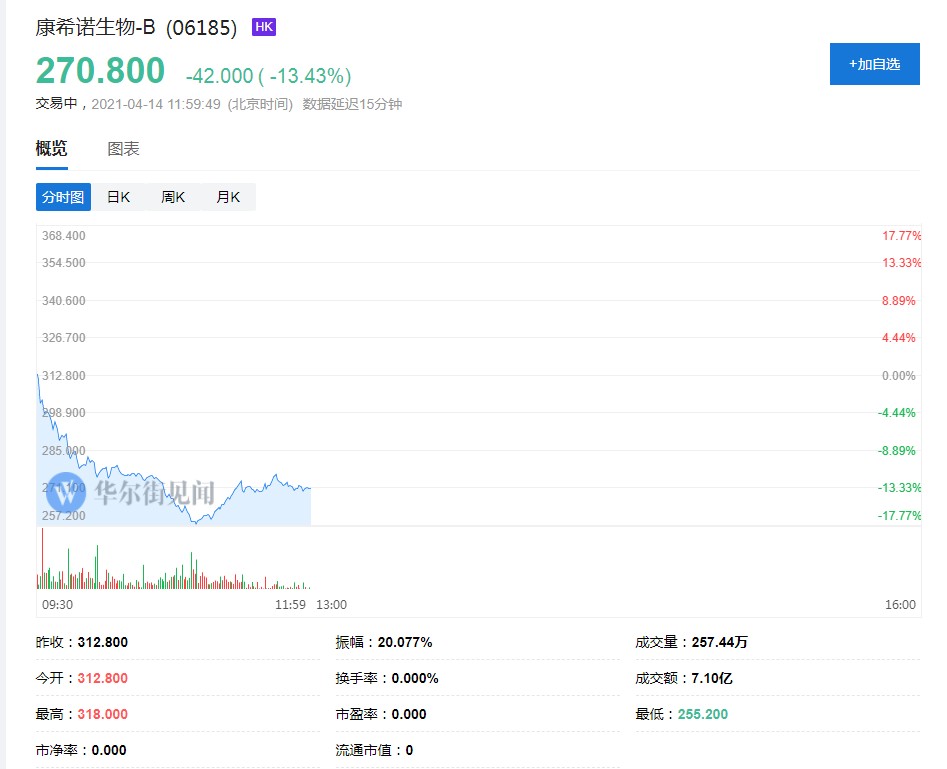This screenshot has height=769, width=947.
Task: Click the tallest red volume bar at open
Action: pyautogui.click(x=42, y=558)
